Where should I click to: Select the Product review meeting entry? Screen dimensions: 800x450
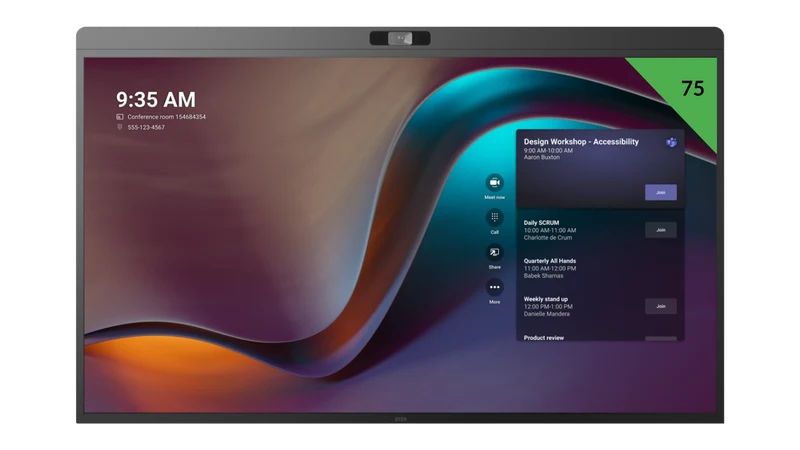[600, 337]
